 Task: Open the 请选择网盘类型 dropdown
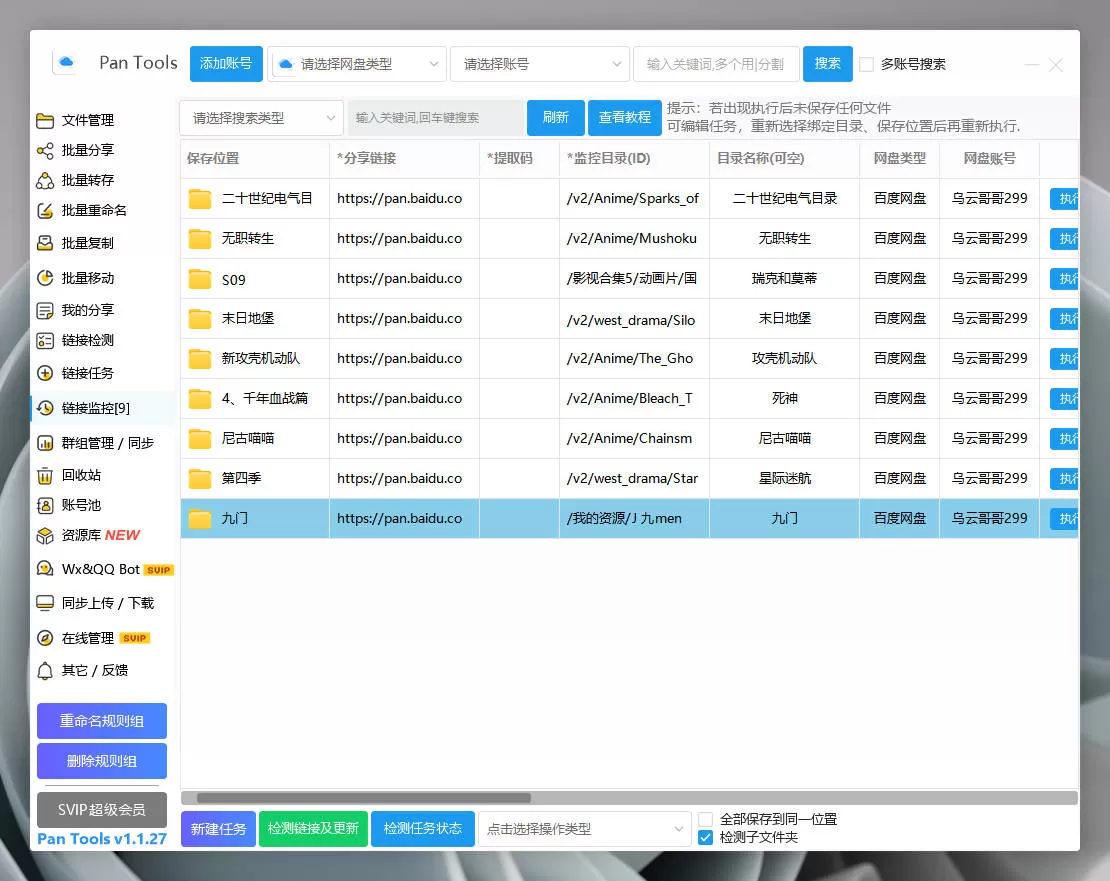(x=357, y=64)
